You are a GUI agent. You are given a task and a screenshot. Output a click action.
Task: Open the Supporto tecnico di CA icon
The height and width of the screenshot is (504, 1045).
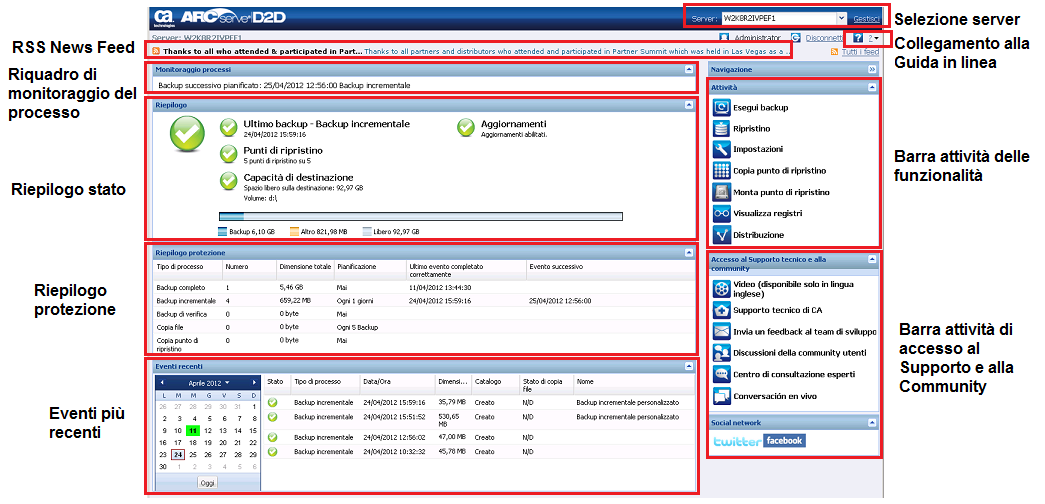pyautogui.click(x=722, y=310)
